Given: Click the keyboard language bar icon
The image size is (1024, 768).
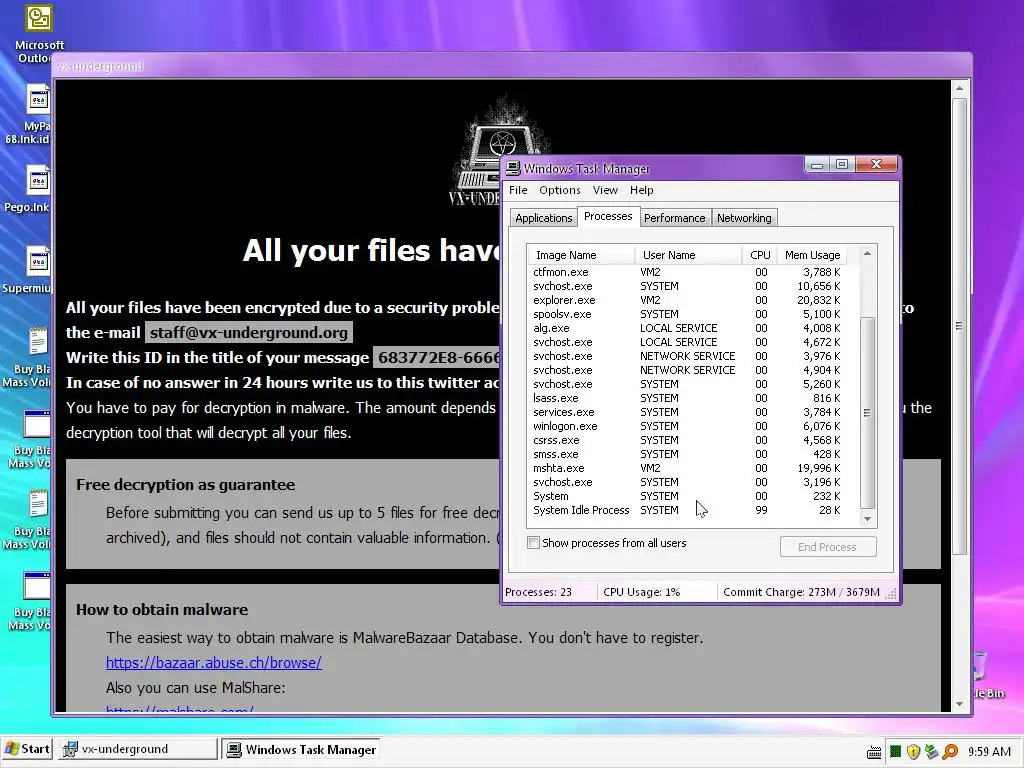Looking at the screenshot, I should [x=874, y=753].
